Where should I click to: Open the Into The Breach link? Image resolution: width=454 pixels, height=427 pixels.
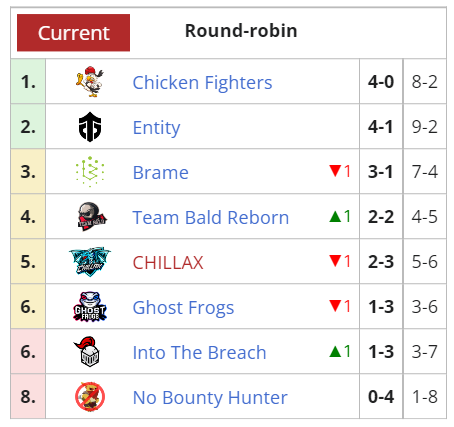pos(199,352)
